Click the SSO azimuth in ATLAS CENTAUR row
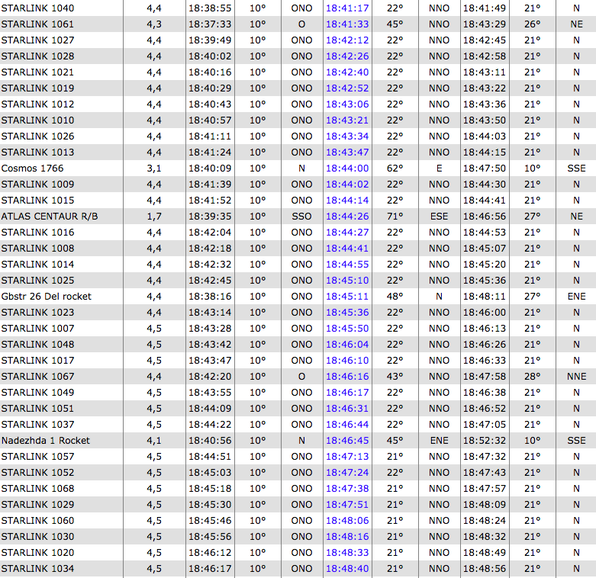This screenshot has width=596, height=578. point(302,216)
